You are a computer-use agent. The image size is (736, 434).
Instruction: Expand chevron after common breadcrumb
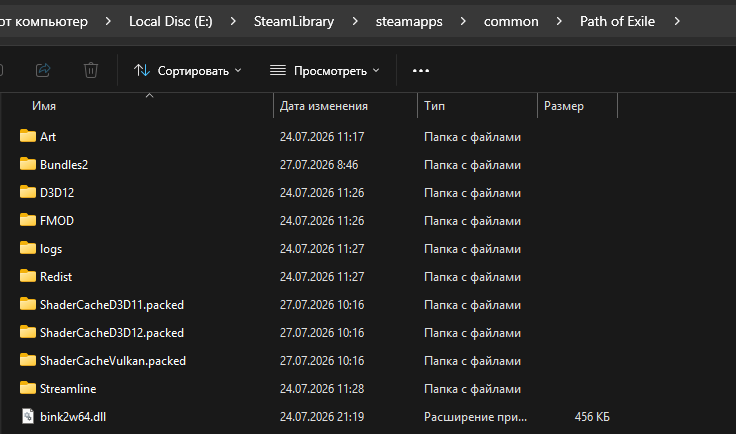(x=559, y=21)
